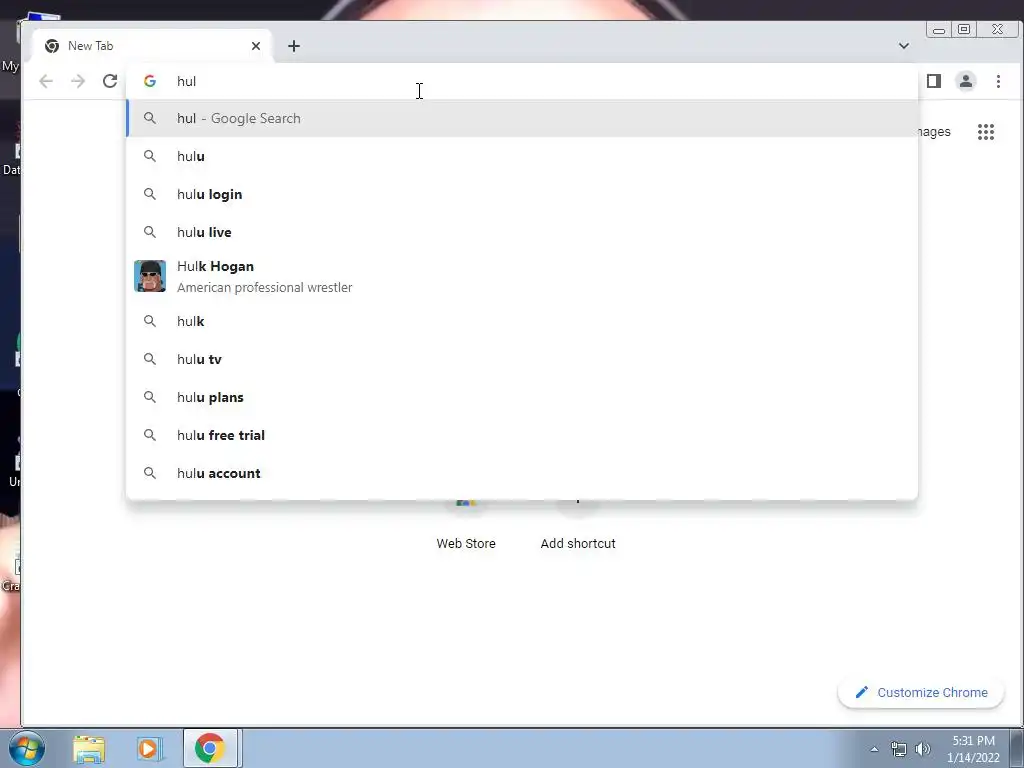Choose the 'hulu tv' suggestion
Screen dimensions: 1024x768
pos(522,359)
